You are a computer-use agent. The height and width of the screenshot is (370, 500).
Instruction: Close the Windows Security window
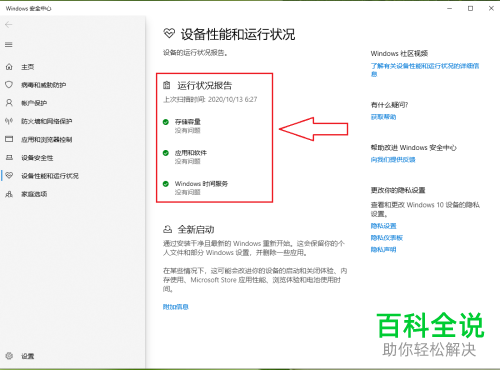coord(491,8)
